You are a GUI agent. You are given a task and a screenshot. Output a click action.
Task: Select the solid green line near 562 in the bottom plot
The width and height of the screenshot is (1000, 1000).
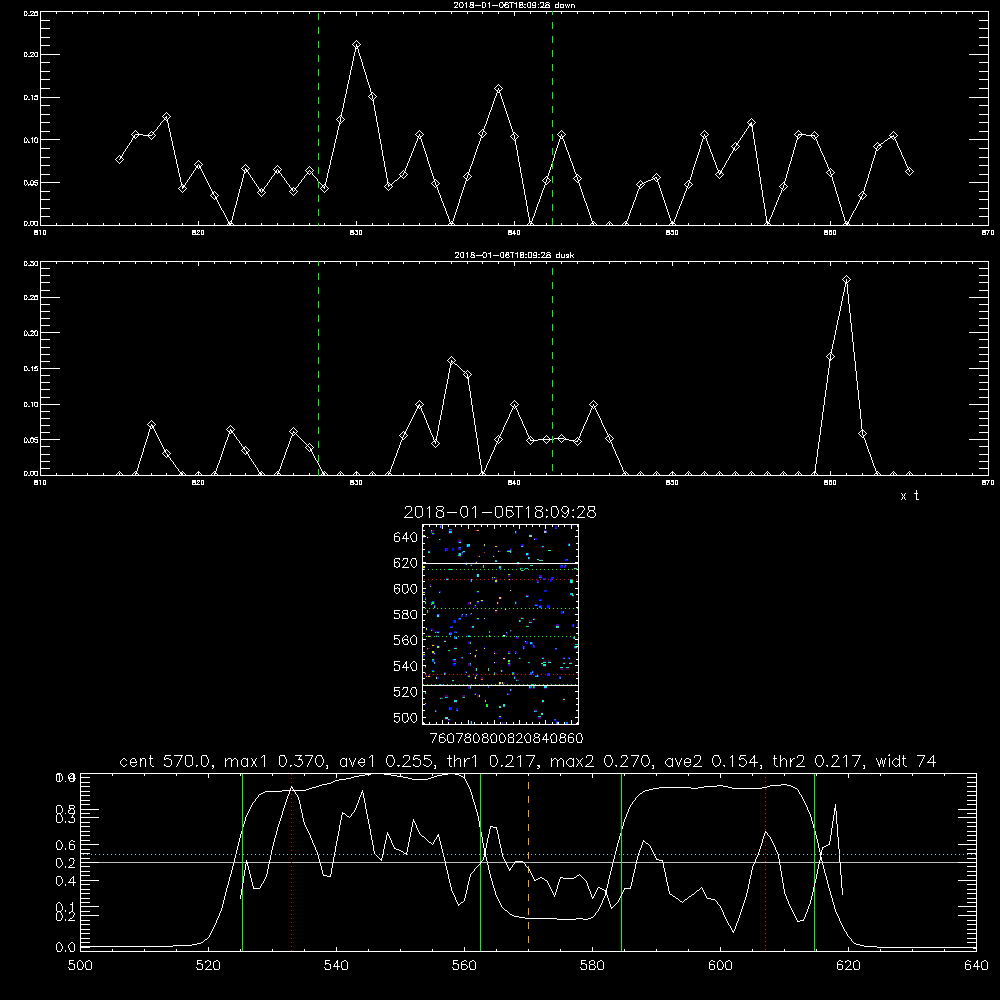point(480,861)
